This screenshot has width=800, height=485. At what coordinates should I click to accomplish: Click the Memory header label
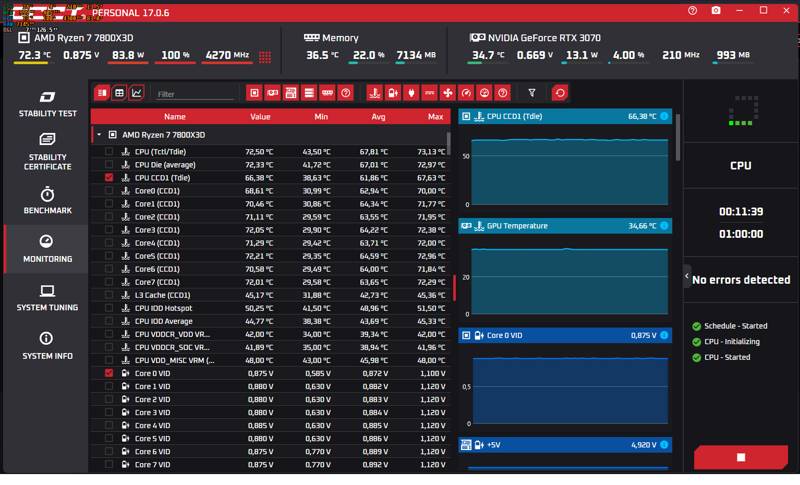[340, 38]
